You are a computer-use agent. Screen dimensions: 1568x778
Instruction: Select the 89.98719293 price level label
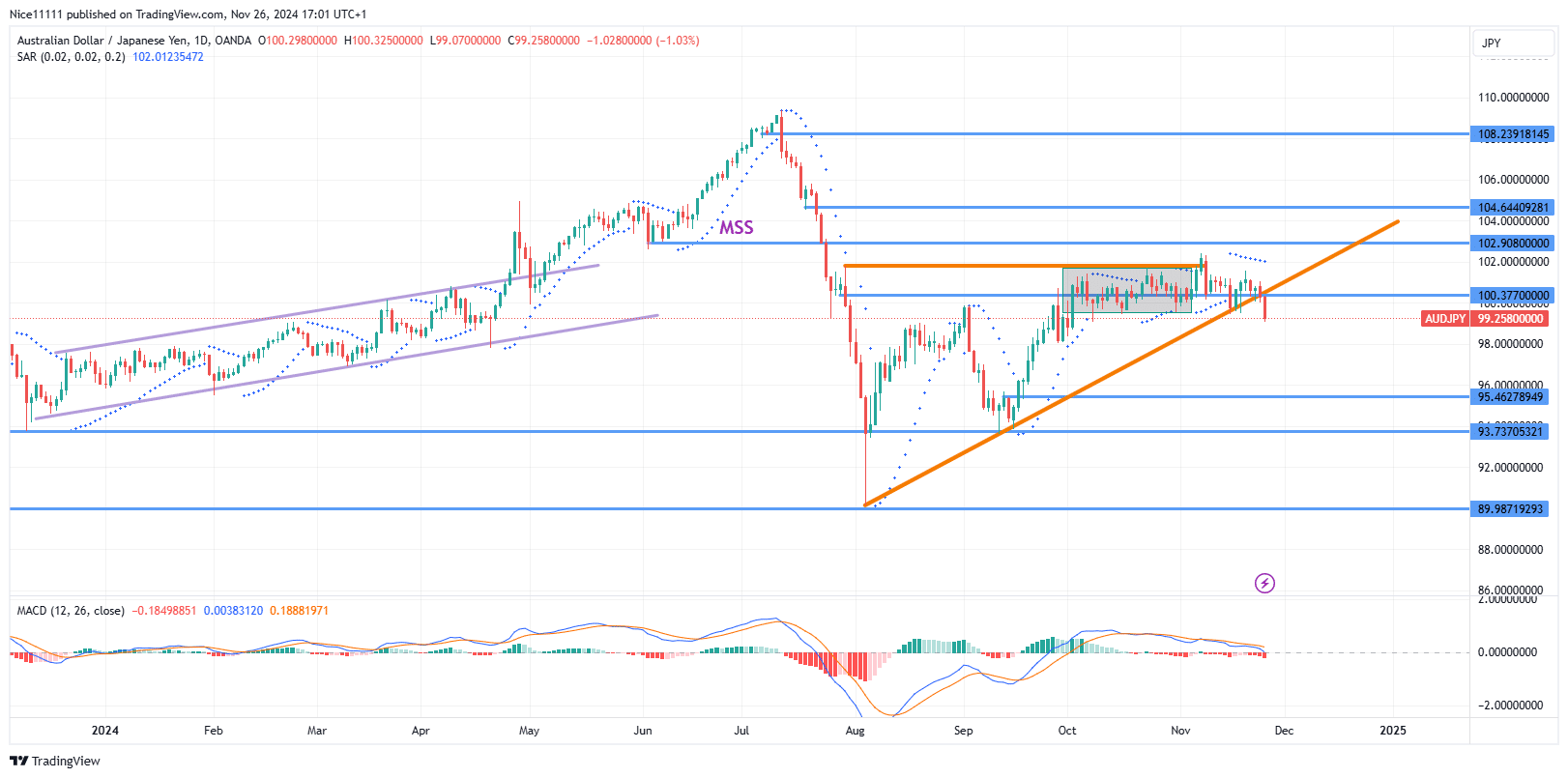[x=1511, y=509]
